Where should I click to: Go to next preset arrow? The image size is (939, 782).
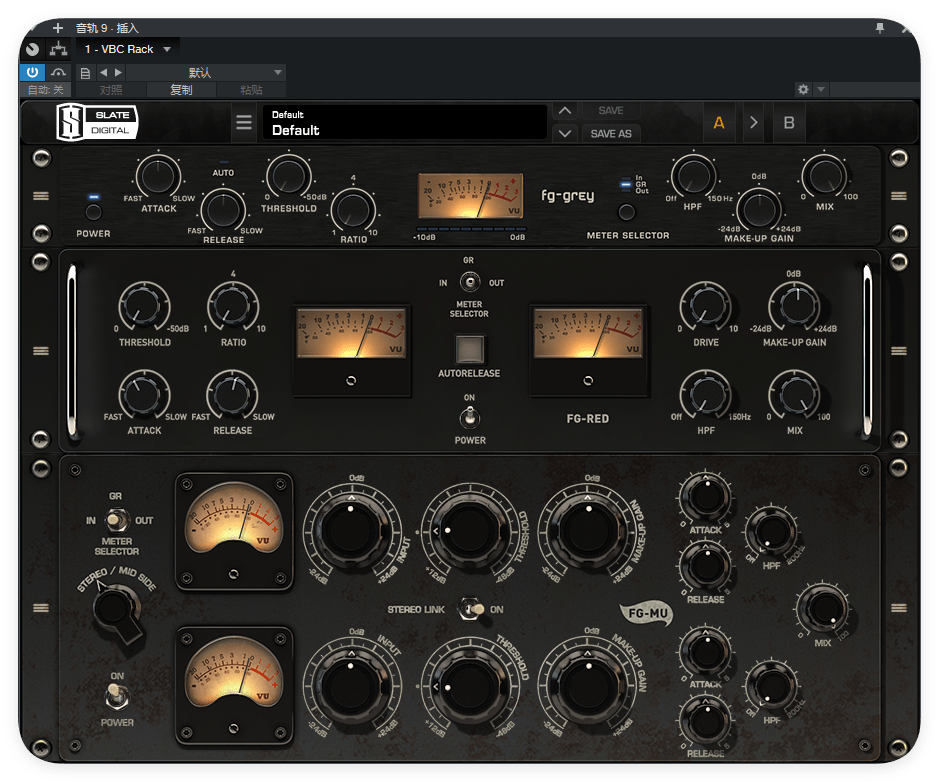click(118, 72)
